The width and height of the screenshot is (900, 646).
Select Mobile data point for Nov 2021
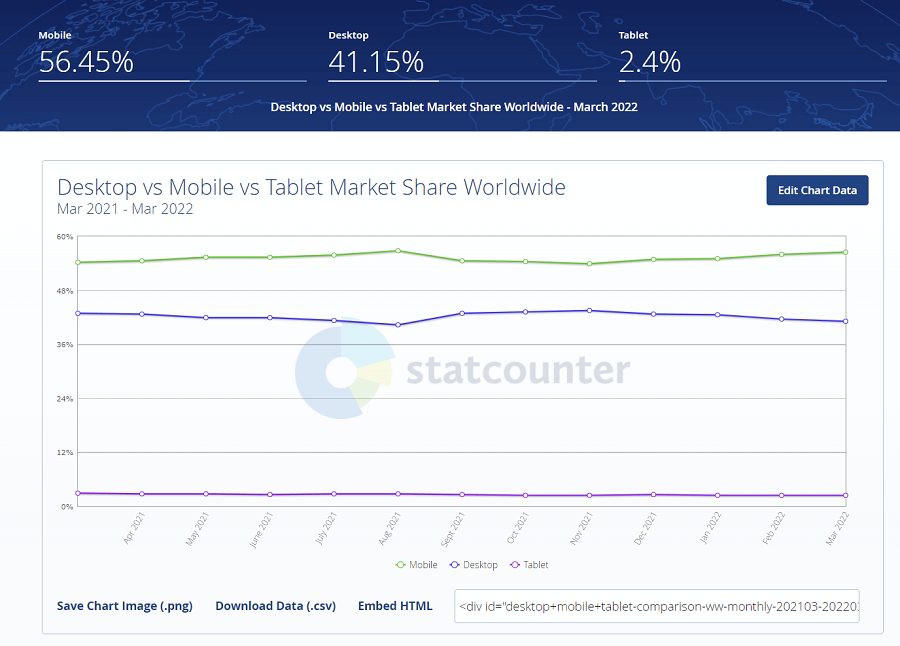coord(589,264)
